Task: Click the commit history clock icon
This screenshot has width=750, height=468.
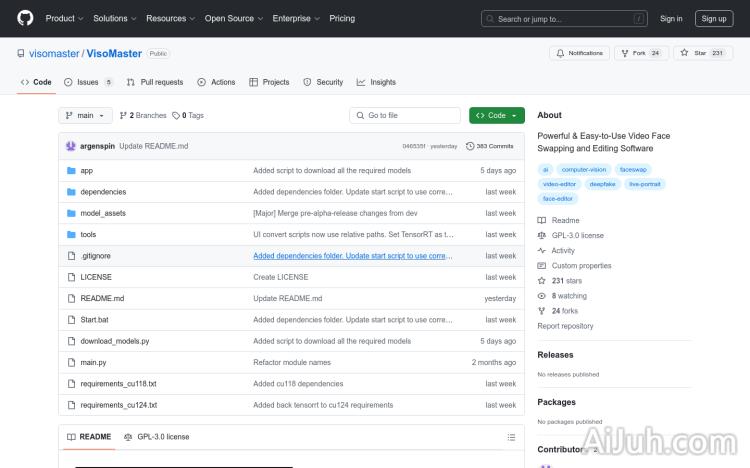Action: [468, 146]
